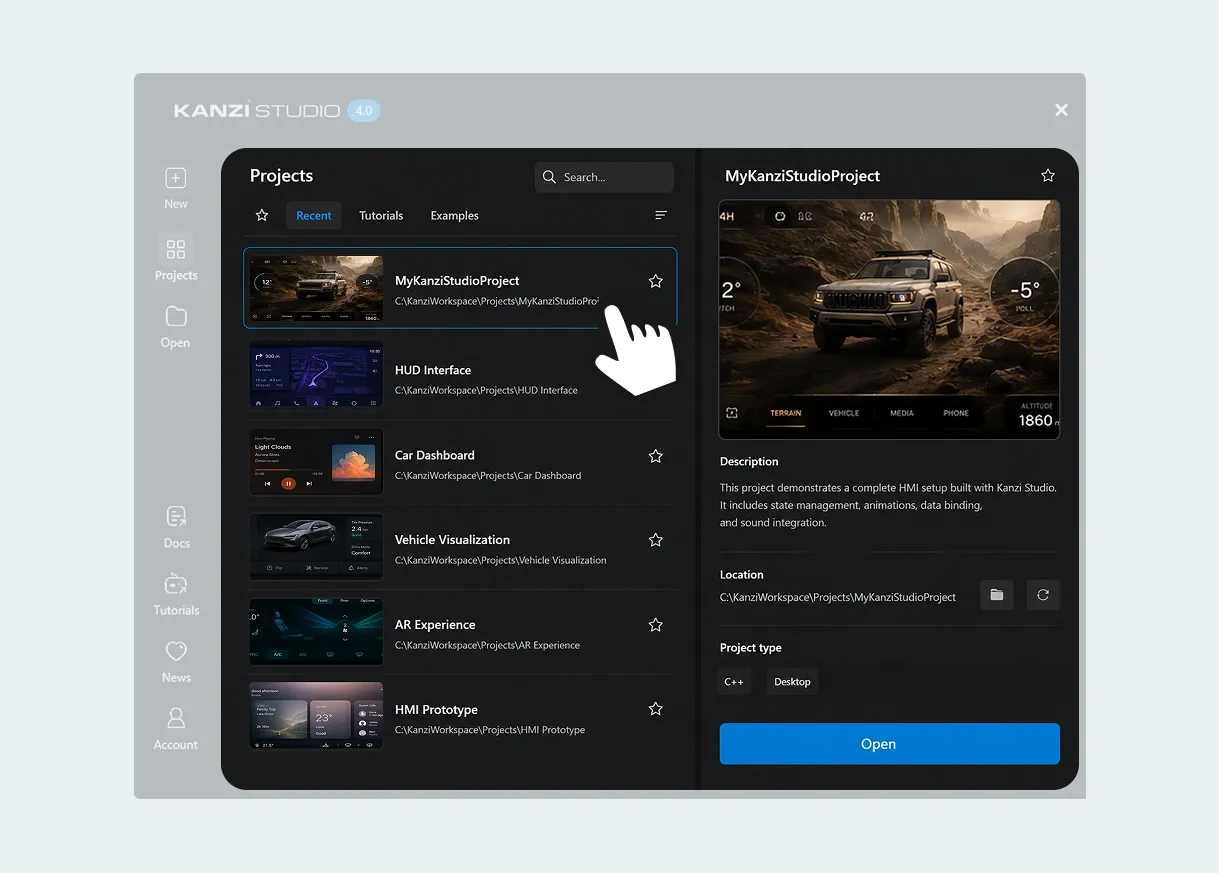Screen dimensions: 1219x873
Task: Click the "AR Experience" project name
Action: point(435,625)
